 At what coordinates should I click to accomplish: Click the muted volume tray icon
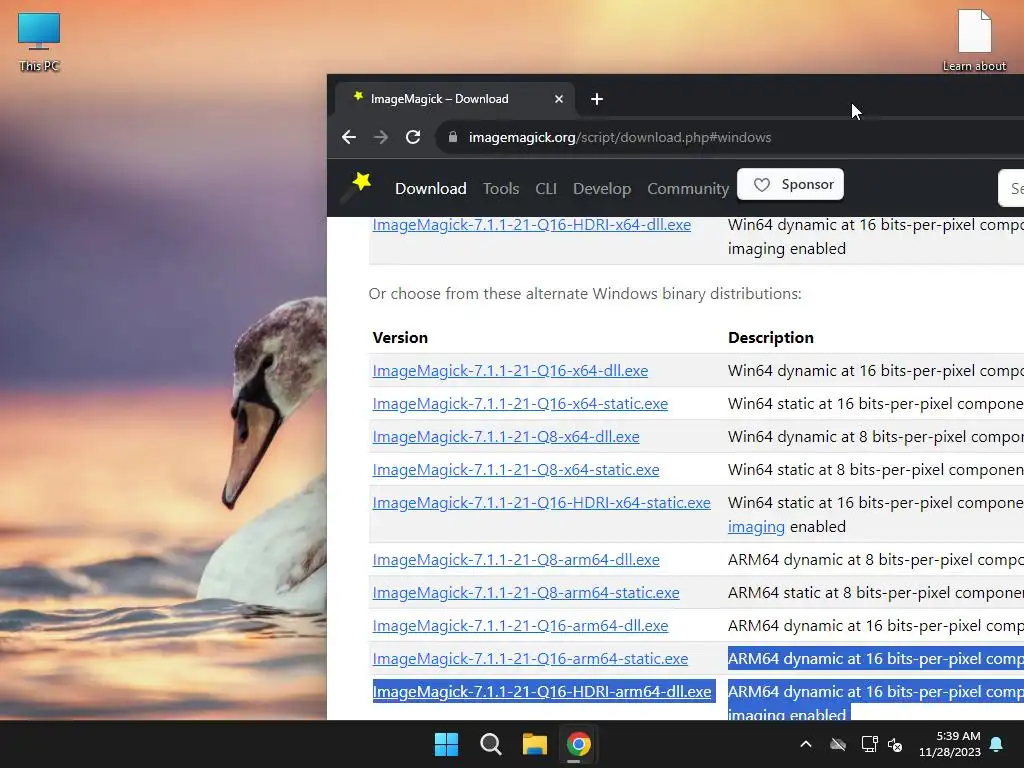coord(895,744)
